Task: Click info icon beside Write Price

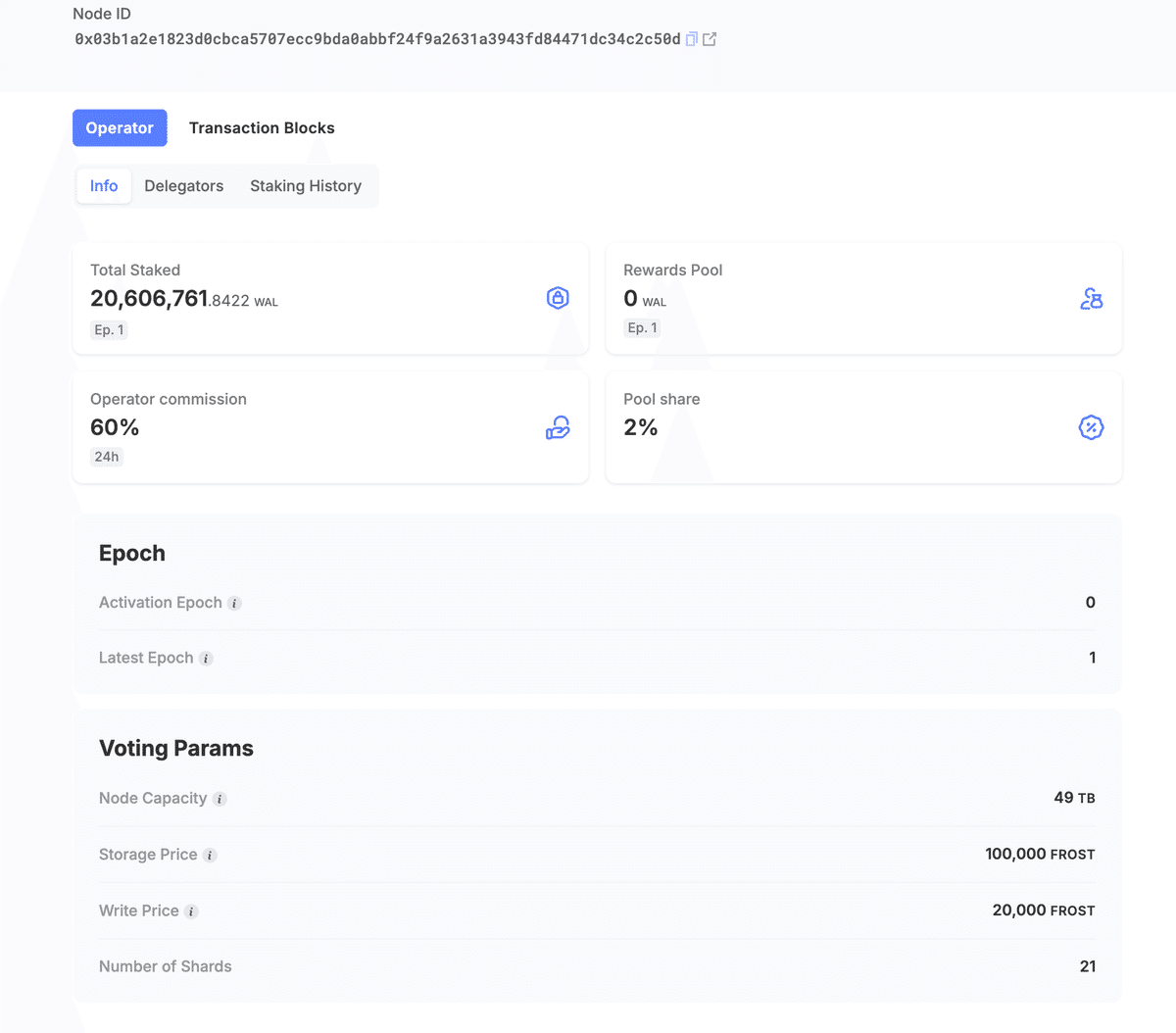Action: point(191,911)
